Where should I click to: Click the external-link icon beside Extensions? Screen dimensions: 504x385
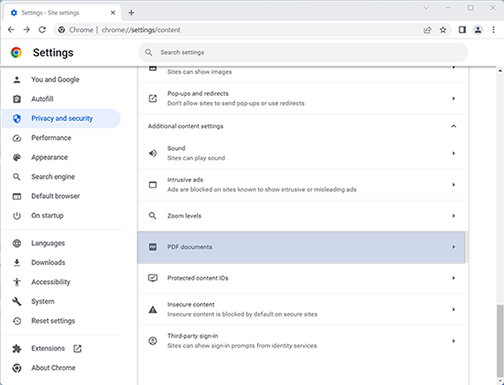tap(77, 349)
